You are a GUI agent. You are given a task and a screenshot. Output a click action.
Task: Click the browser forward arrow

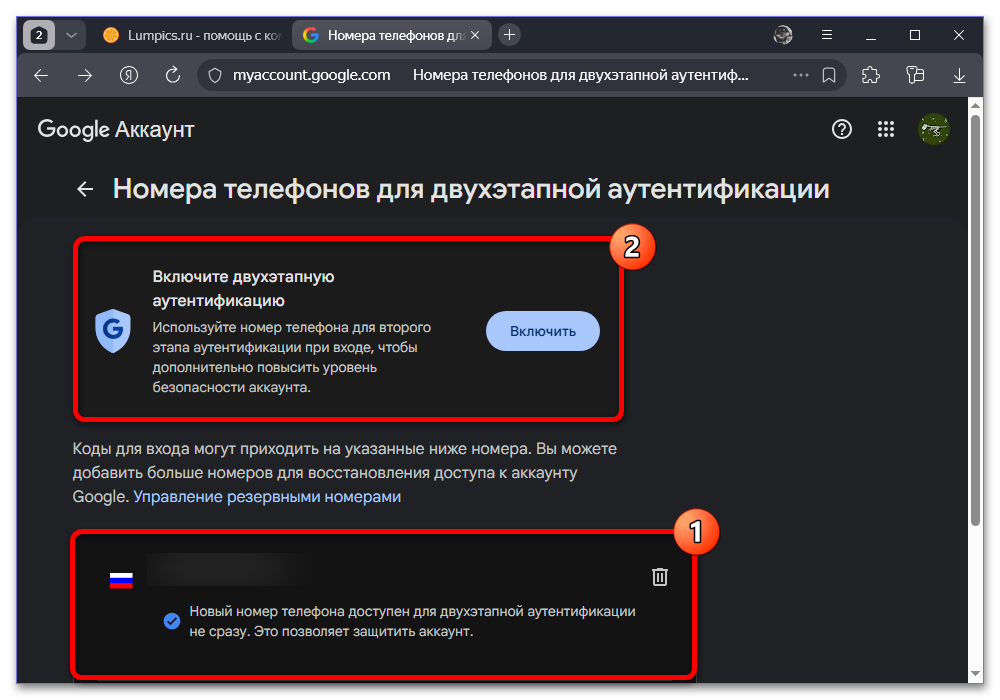click(85, 75)
